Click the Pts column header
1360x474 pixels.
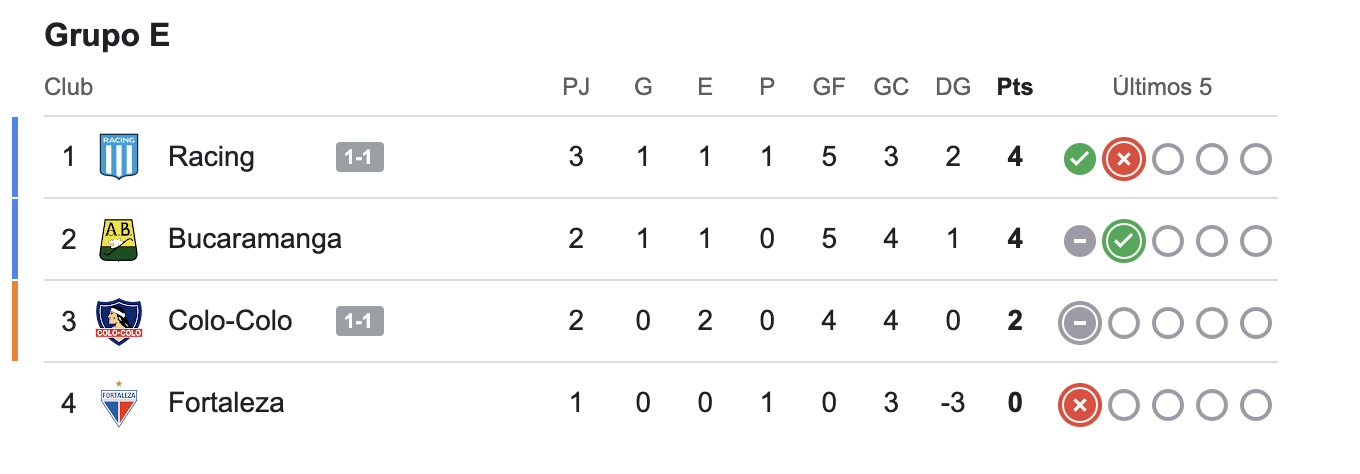(x=1015, y=87)
